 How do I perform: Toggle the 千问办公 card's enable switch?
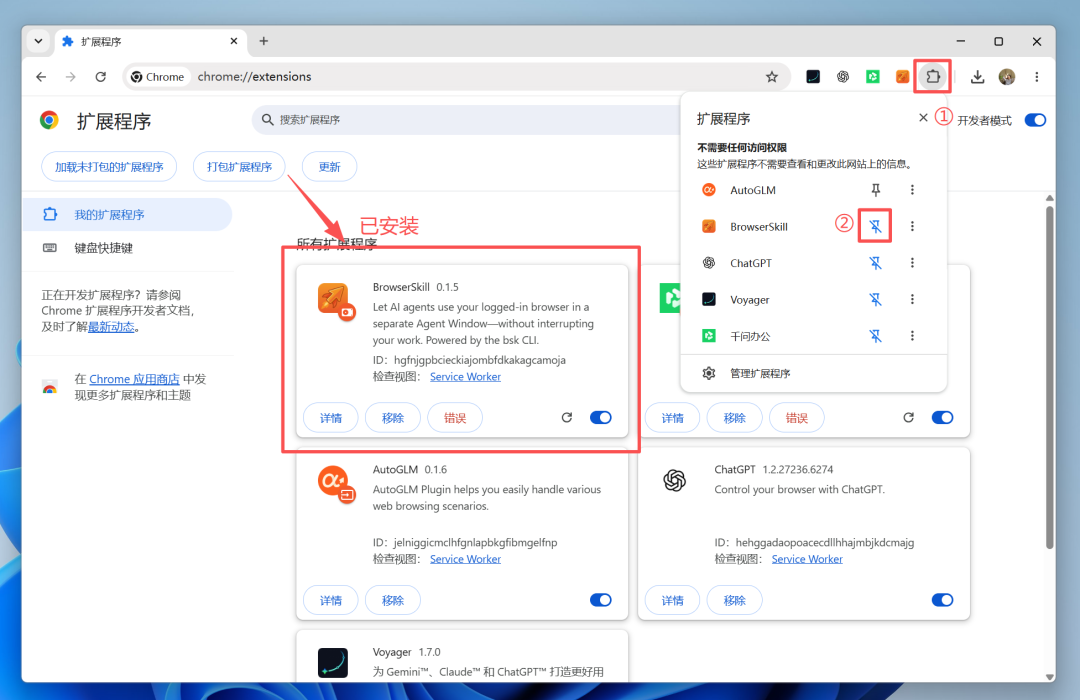[x=942, y=418]
